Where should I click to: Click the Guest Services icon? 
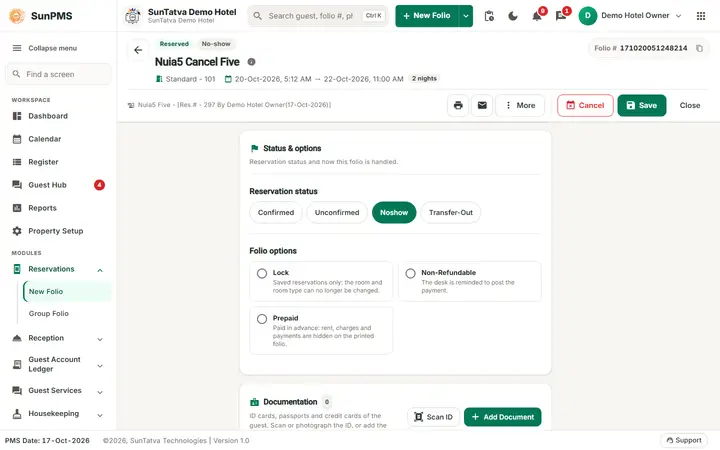[17, 390]
